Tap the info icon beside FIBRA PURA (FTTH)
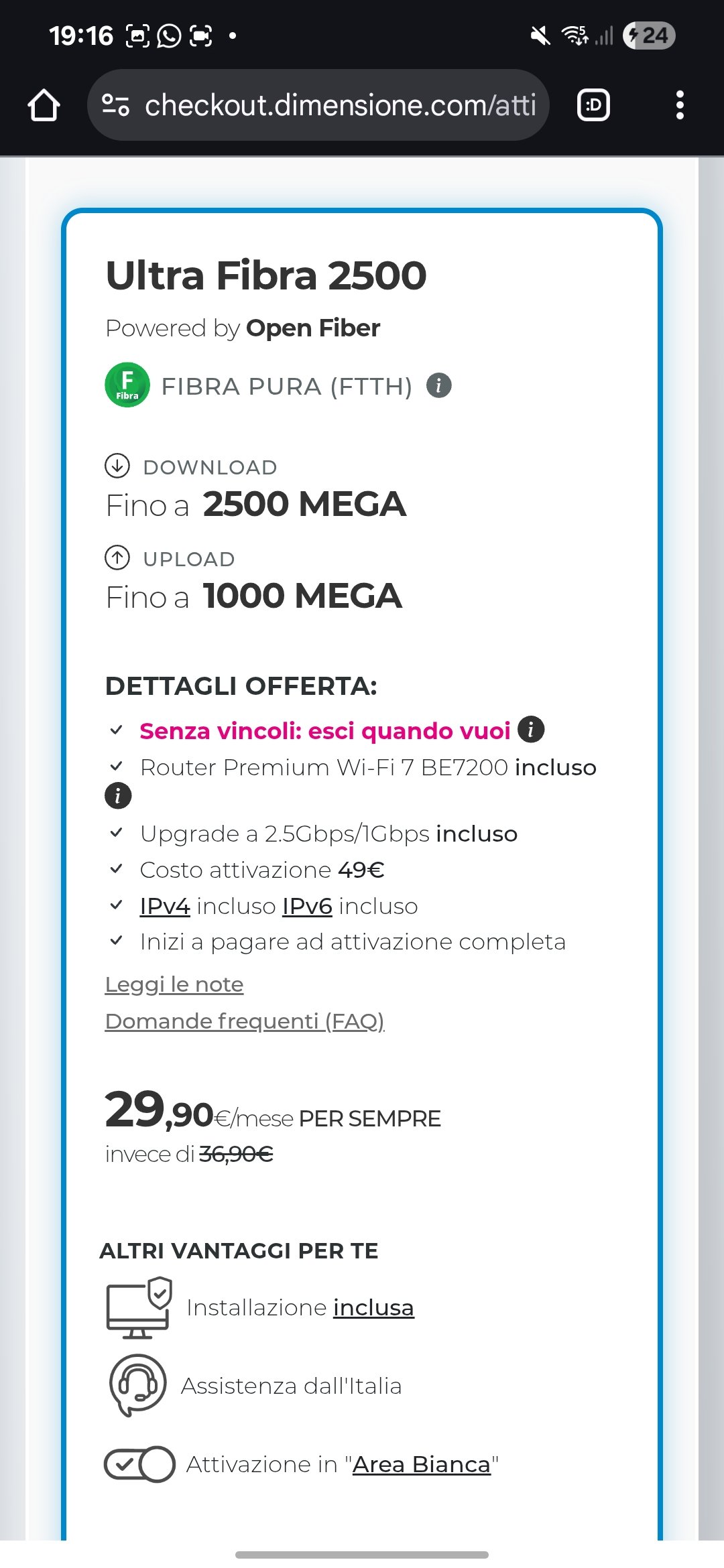 (439, 385)
